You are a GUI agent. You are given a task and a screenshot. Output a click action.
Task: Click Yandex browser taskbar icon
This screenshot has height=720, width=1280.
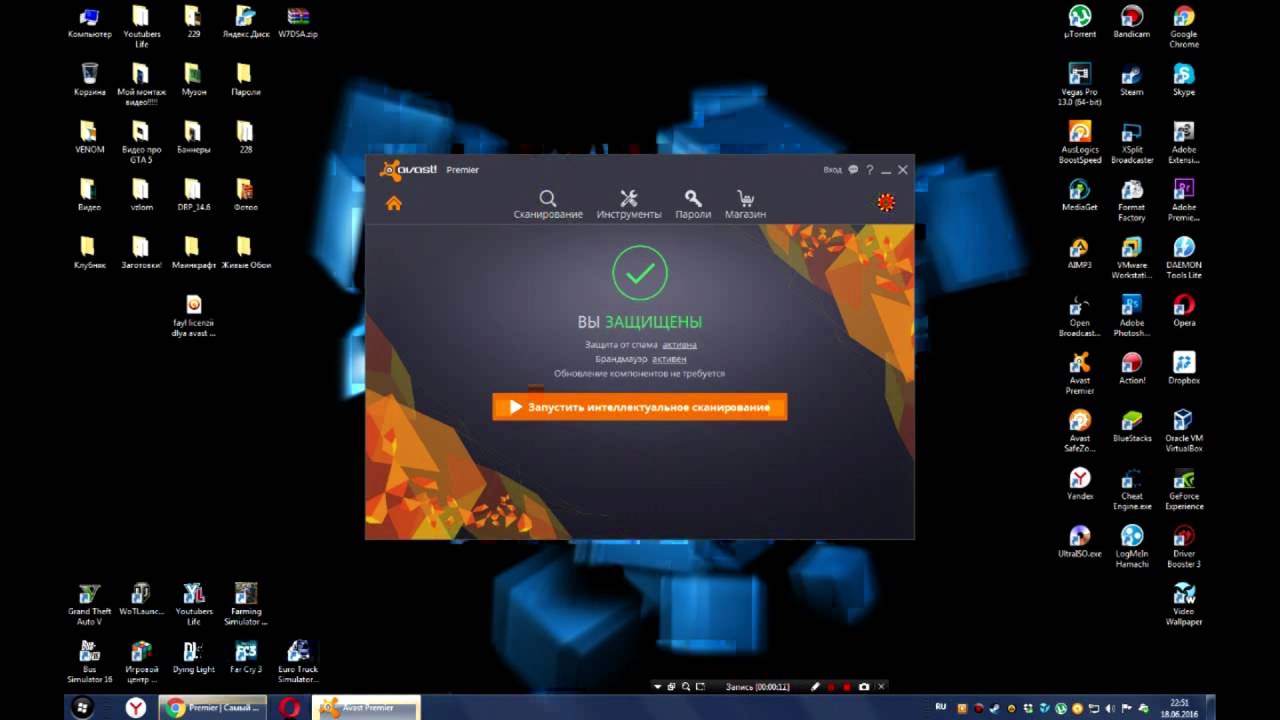[136, 707]
